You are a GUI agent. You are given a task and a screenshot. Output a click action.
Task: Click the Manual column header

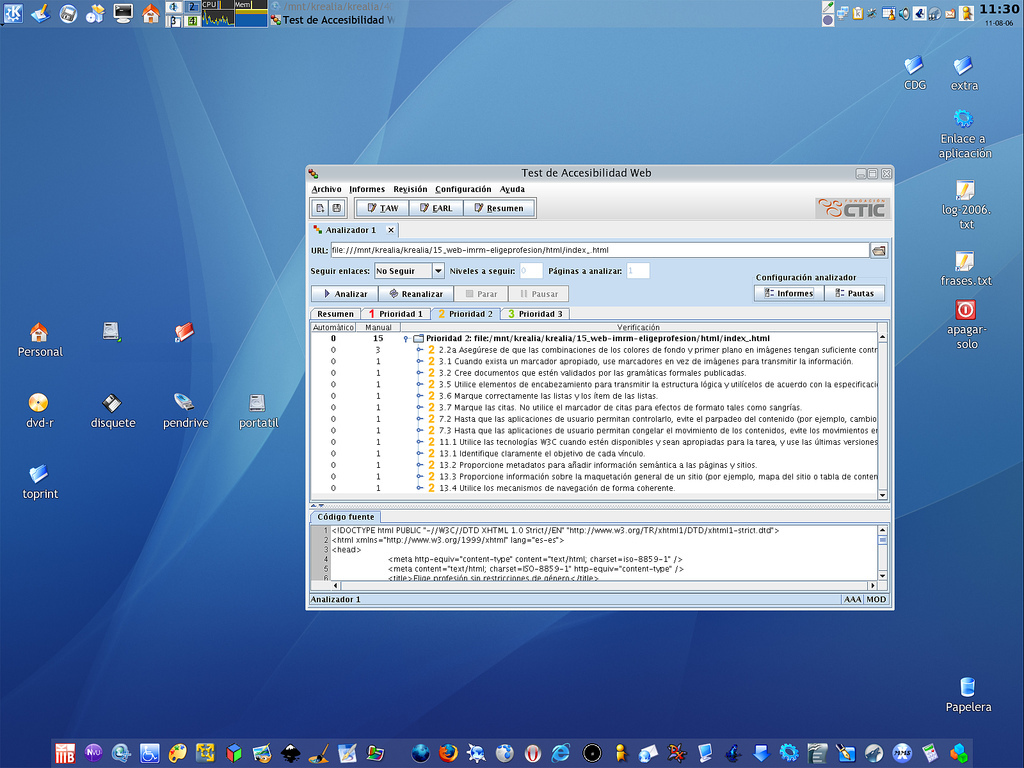[378, 327]
